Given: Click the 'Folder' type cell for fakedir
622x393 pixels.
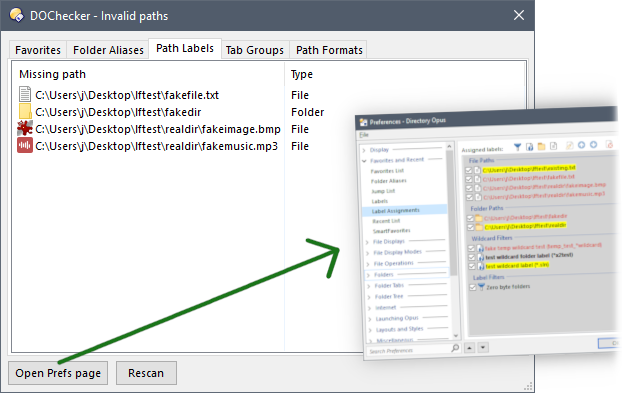Looking at the screenshot, I should tap(307, 112).
